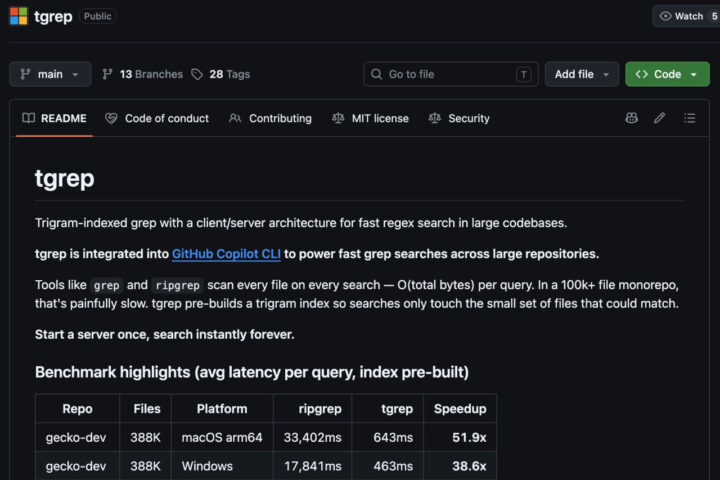Click the Microsoft logo avatar
This screenshot has height=480, width=720.
[x=19, y=16]
